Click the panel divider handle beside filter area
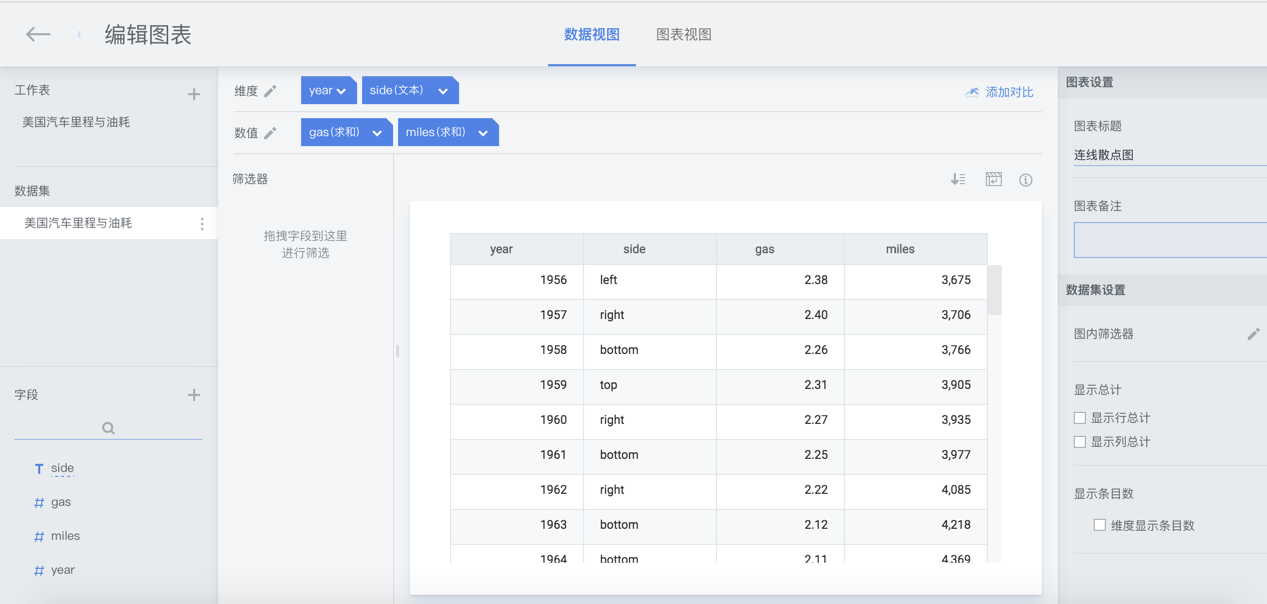This screenshot has width=1267, height=604. (397, 351)
